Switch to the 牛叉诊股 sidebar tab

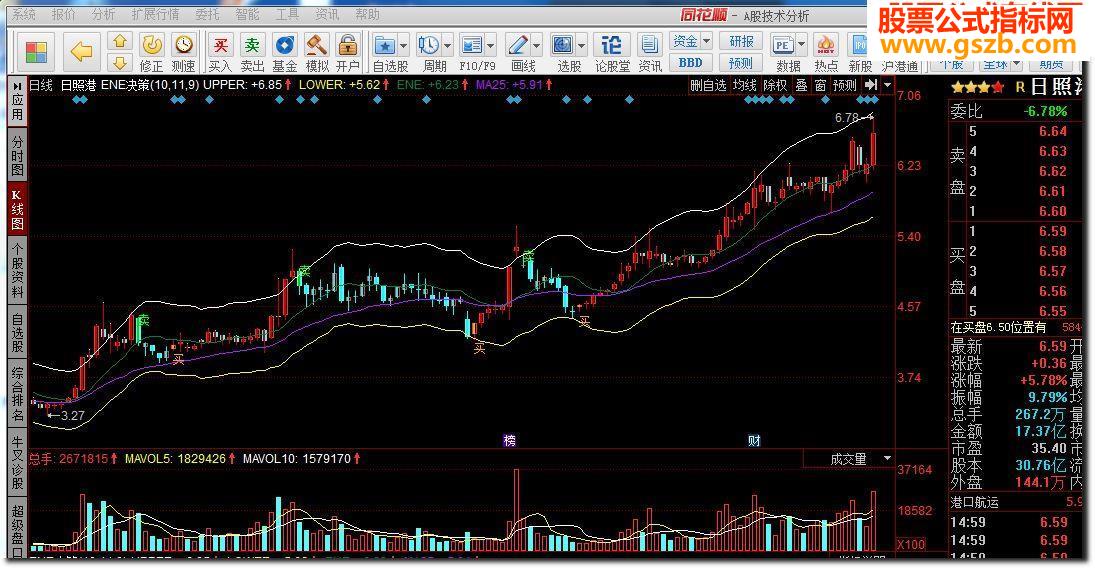[x=17, y=462]
